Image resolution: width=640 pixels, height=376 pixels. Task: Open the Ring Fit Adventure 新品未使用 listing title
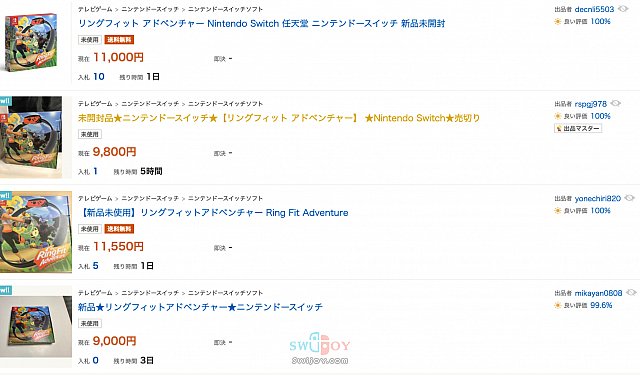[213, 212]
